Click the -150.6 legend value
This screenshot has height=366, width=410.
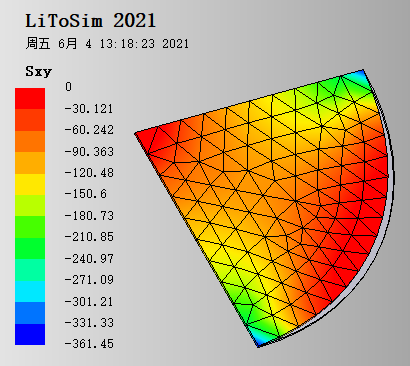click(x=86, y=194)
